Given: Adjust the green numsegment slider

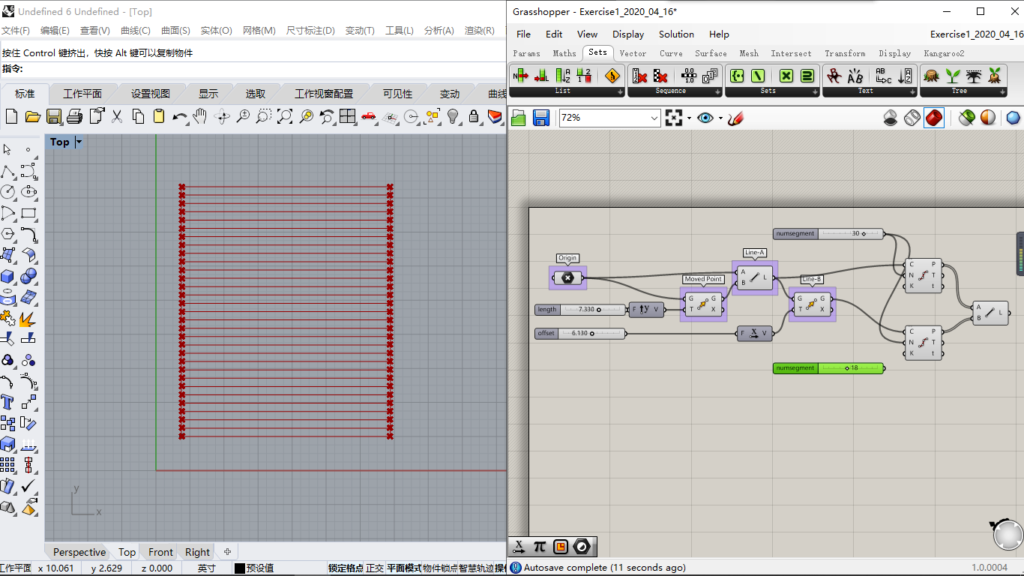Looking at the screenshot, I should 828,368.
